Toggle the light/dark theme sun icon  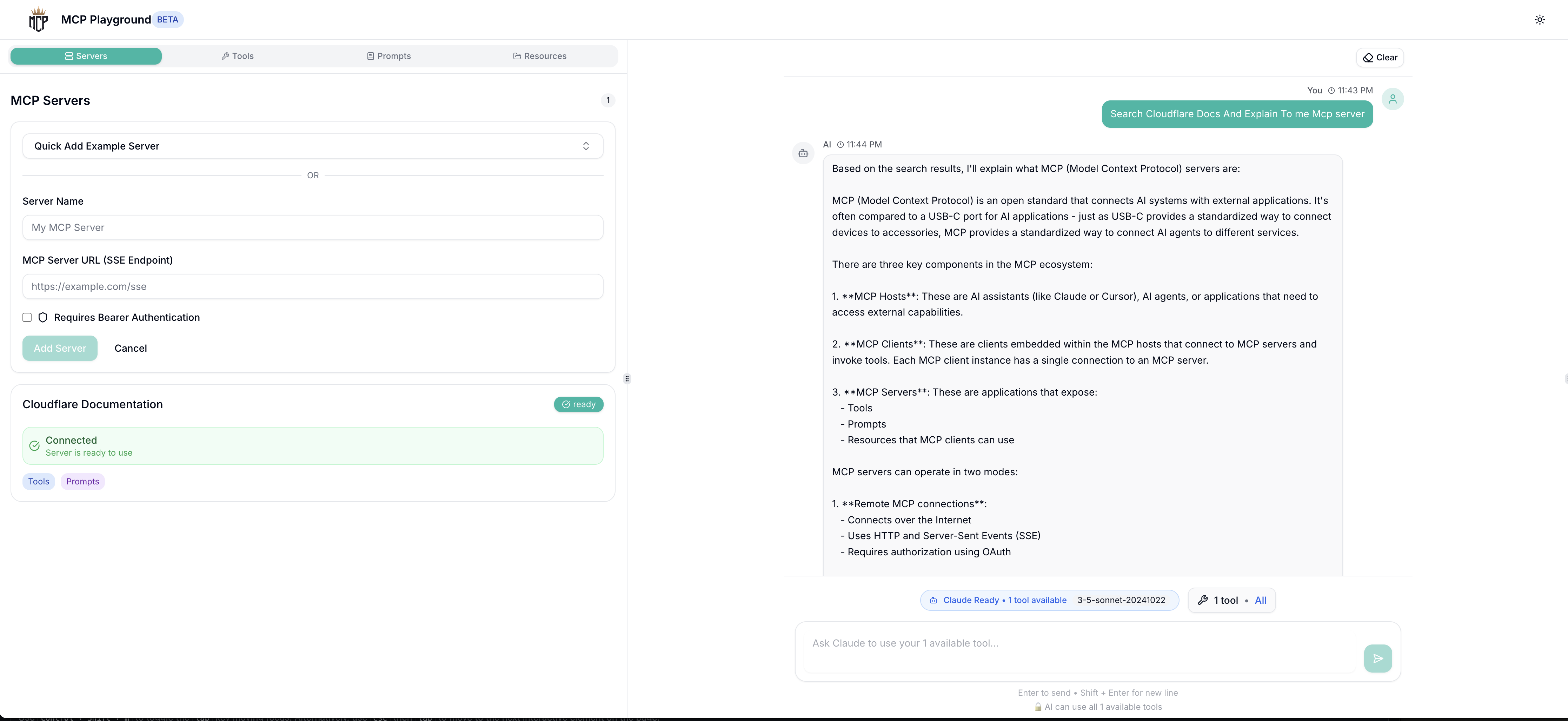coord(1539,20)
